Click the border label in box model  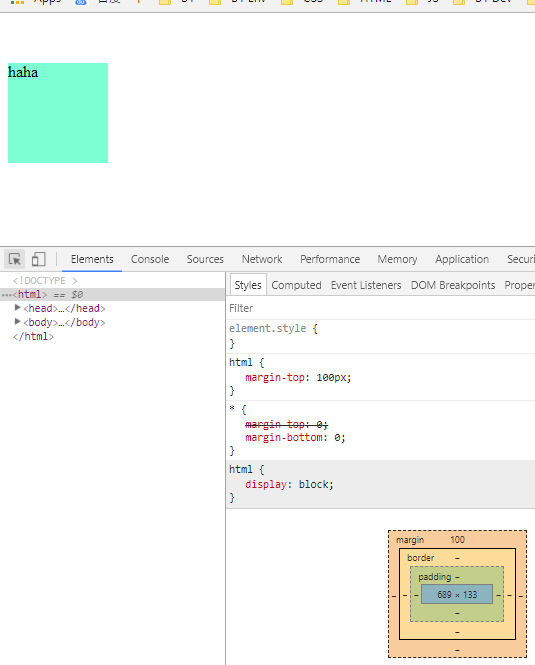(x=420, y=558)
